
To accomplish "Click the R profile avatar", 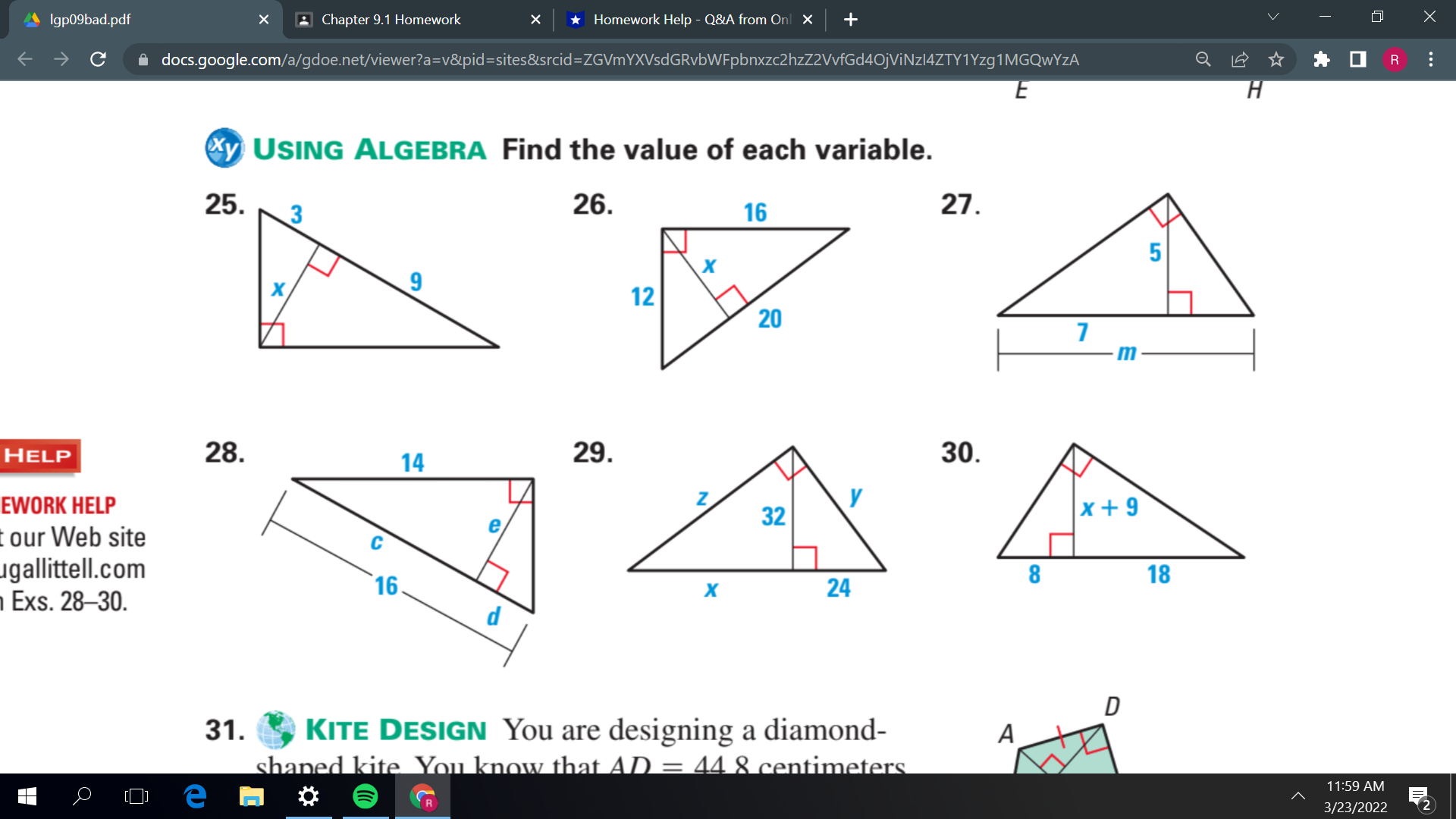I will [x=1395, y=59].
